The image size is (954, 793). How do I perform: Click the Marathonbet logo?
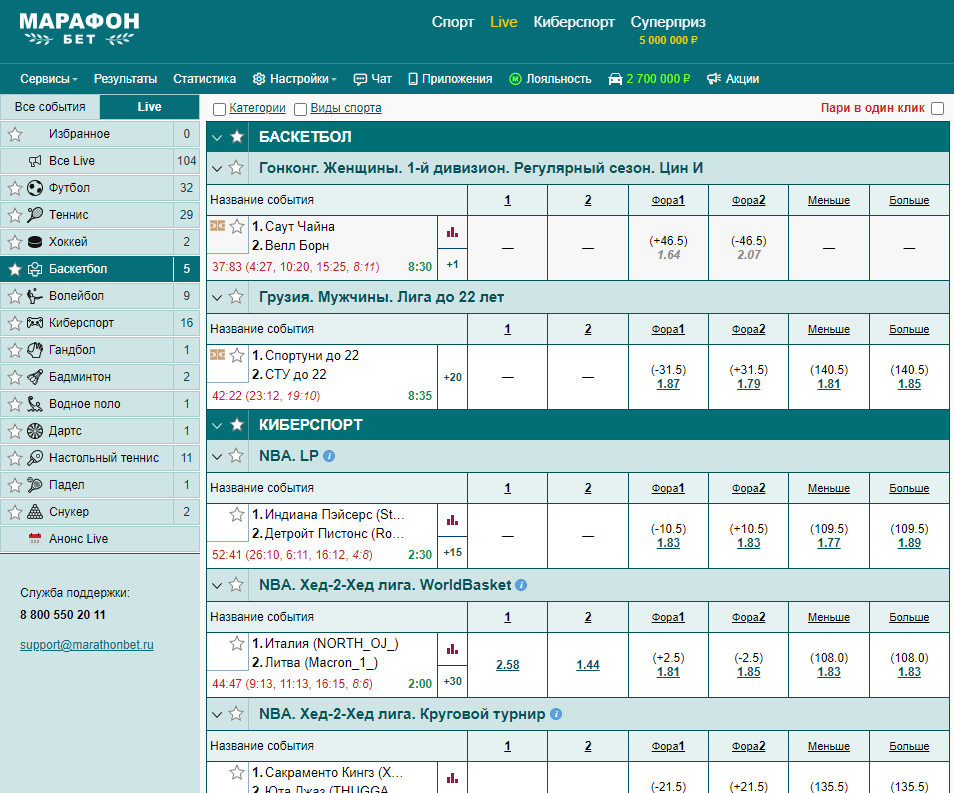pos(79,29)
